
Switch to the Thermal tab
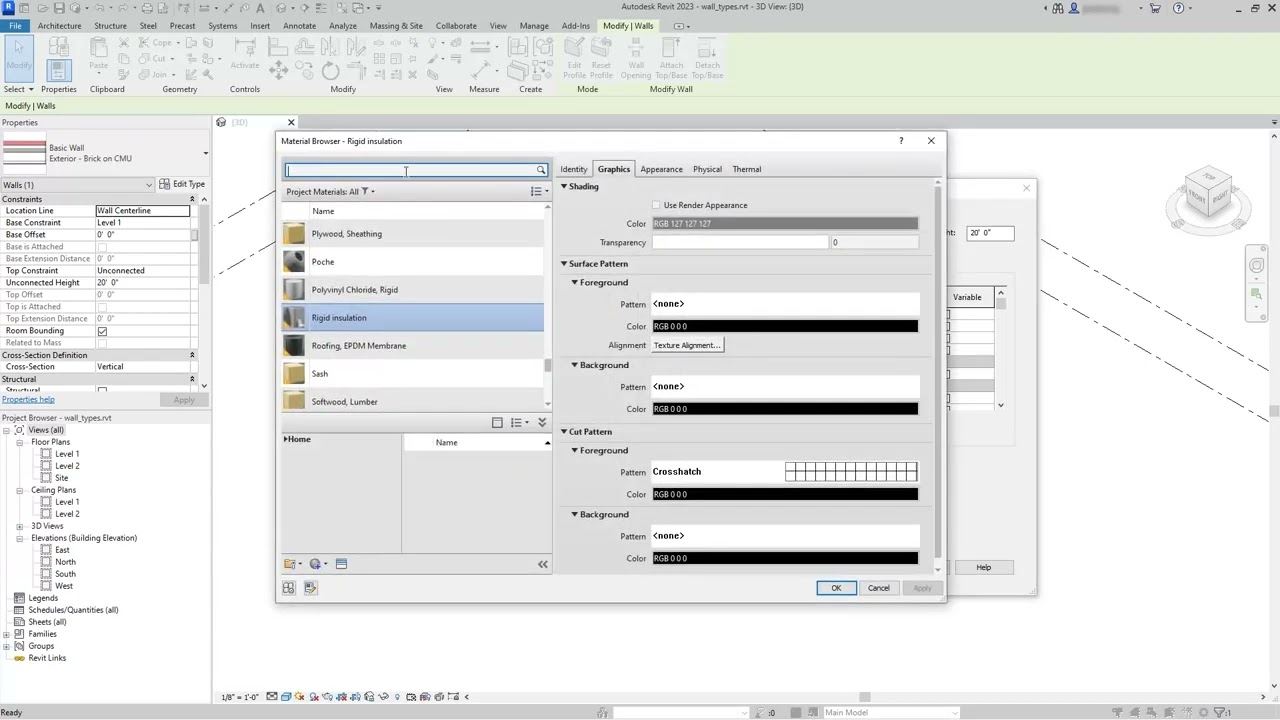(747, 169)
